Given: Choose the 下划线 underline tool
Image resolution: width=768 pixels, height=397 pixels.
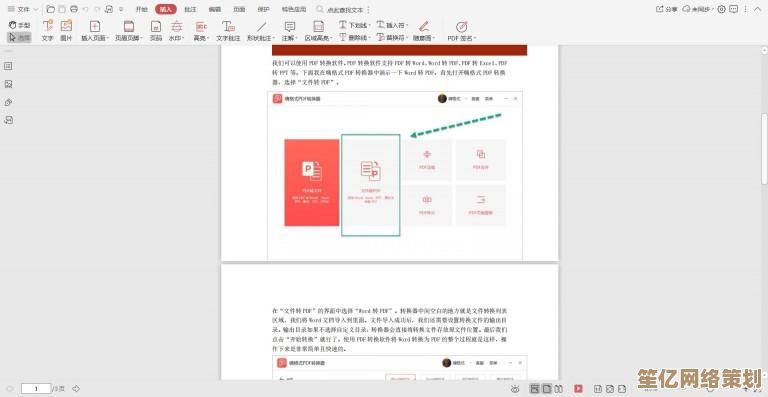Looking at the screenshot, I should tap(355, 24).
